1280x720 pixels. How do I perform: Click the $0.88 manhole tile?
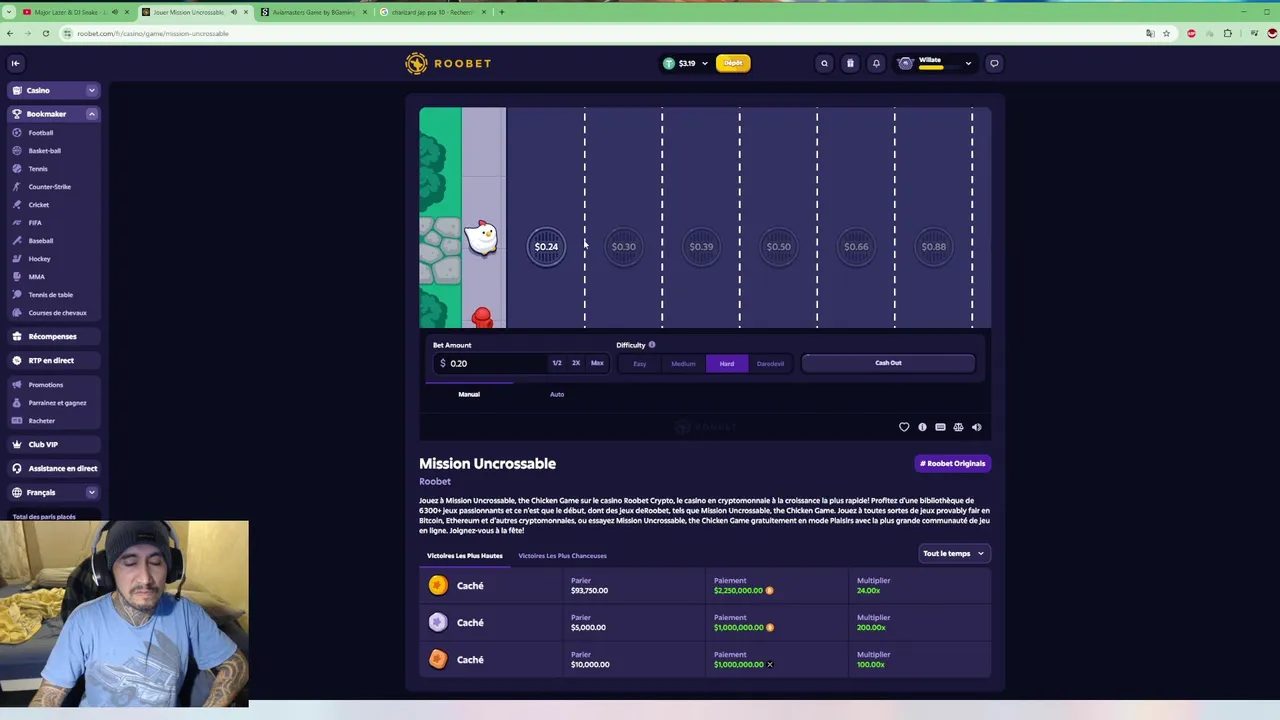tap(933, 247)
